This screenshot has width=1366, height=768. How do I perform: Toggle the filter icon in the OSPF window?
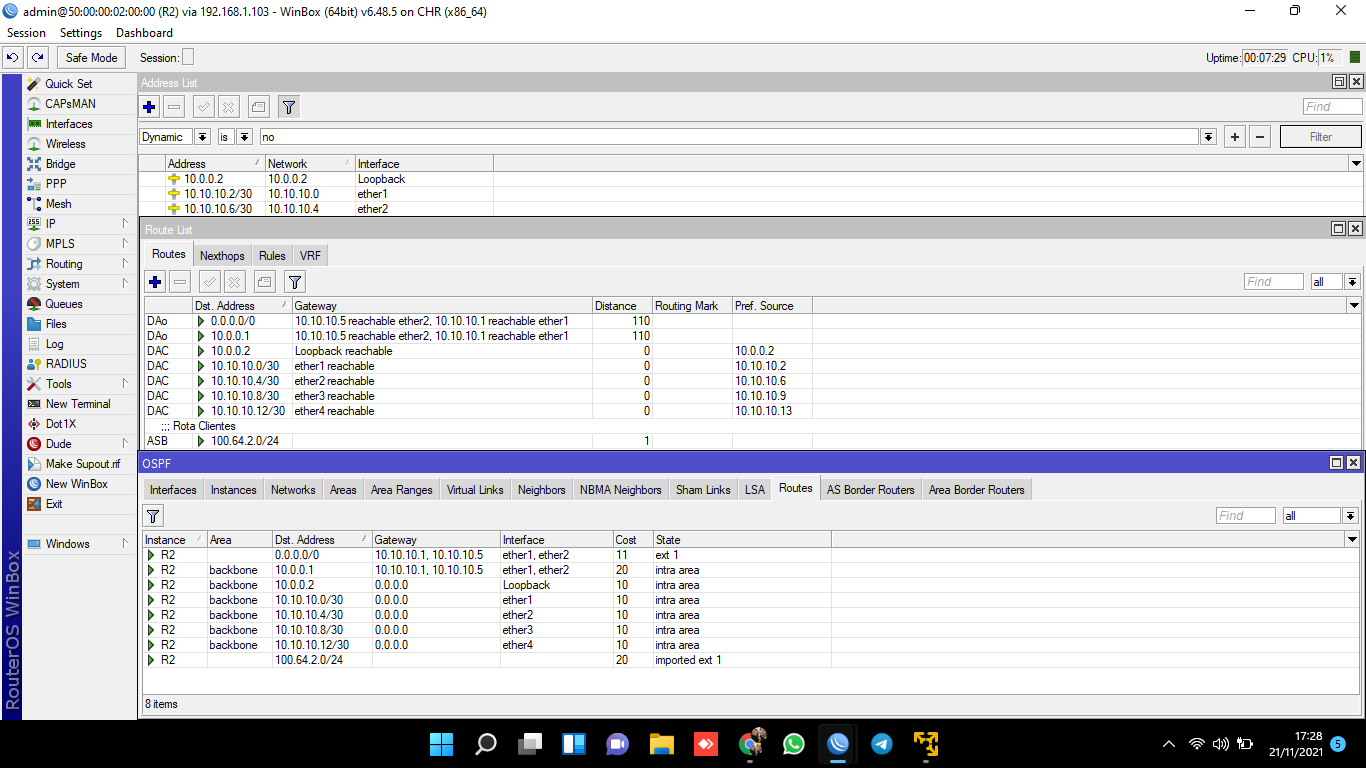(153, 516)
